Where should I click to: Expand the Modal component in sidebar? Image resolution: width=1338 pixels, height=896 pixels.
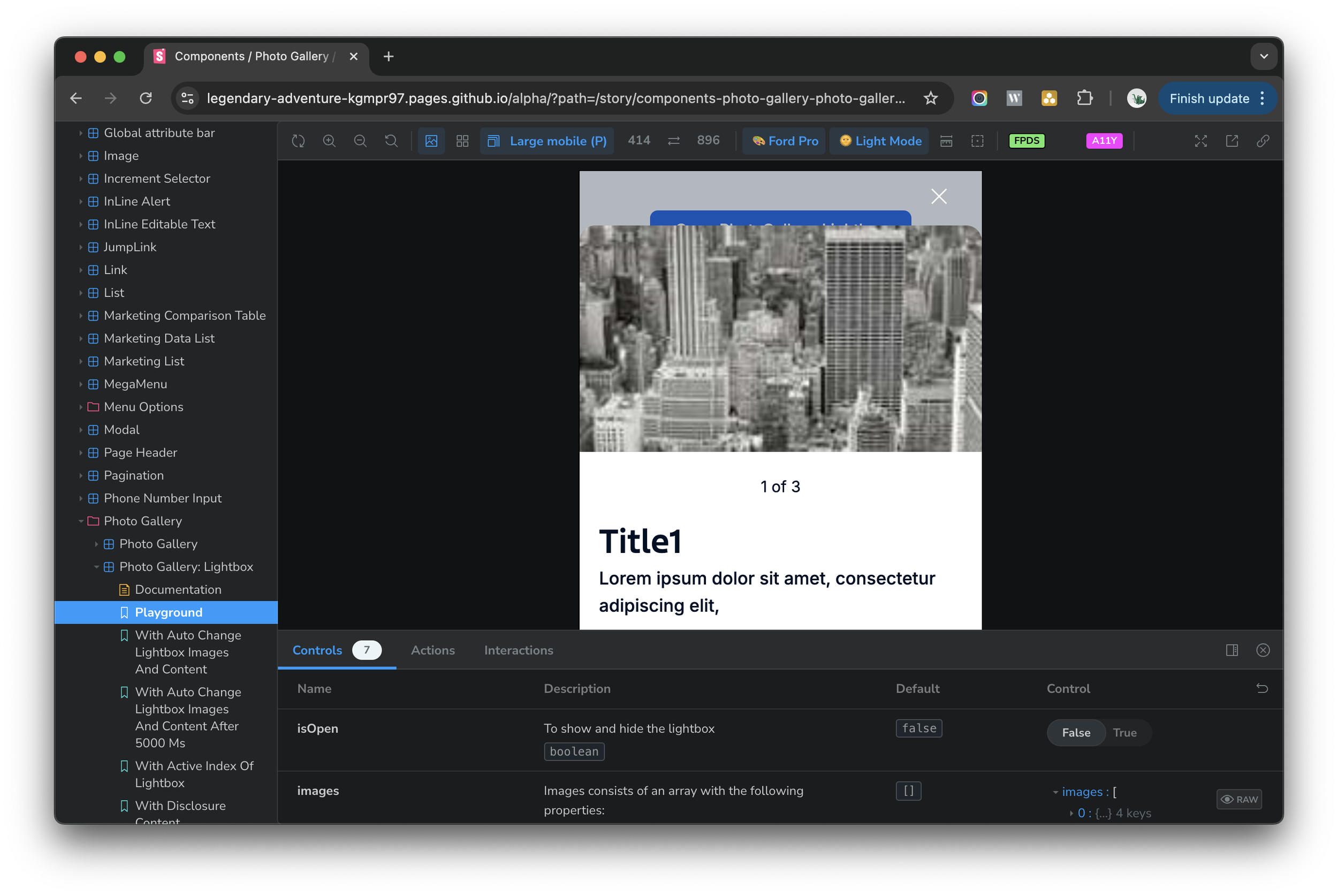[121, 429]
